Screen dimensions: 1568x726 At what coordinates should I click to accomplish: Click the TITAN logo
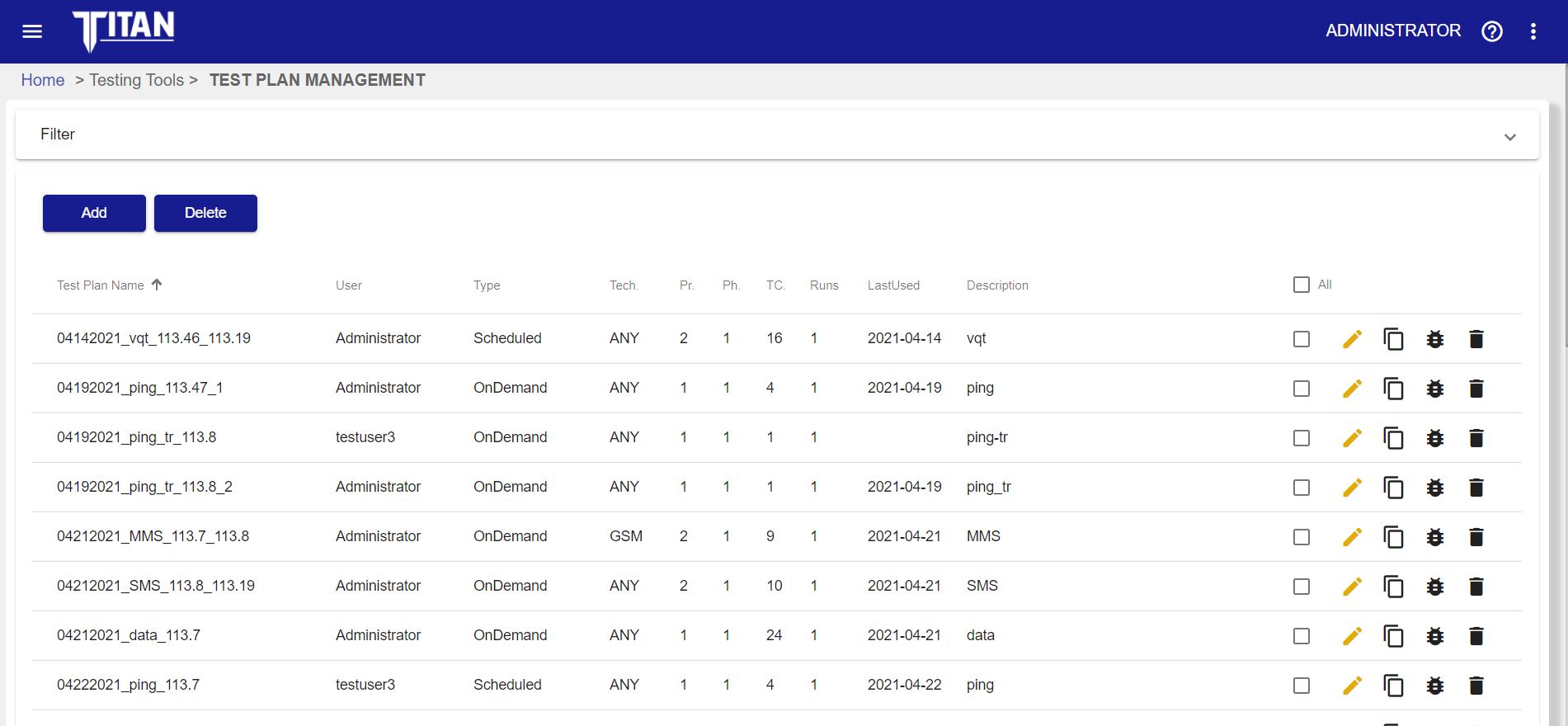coord(124,31)
